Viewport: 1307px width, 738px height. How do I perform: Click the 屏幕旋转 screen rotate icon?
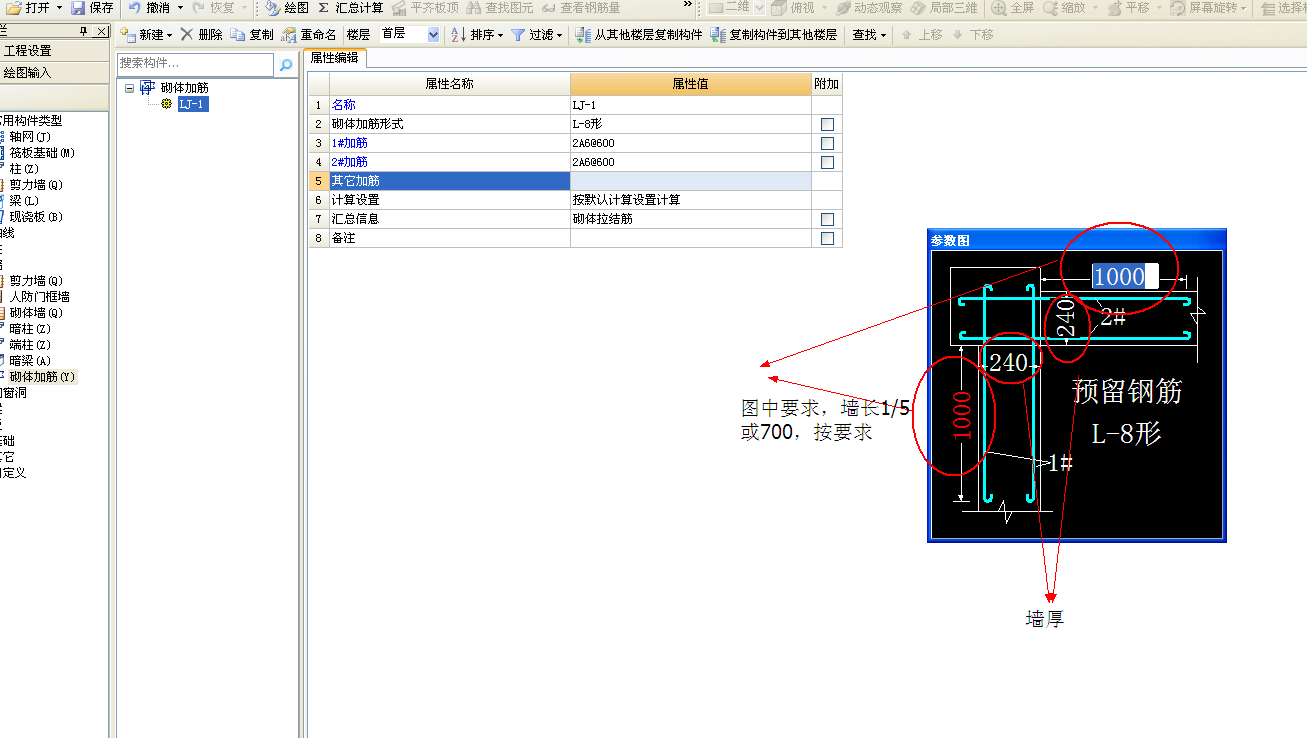[x=1178, y=8]
